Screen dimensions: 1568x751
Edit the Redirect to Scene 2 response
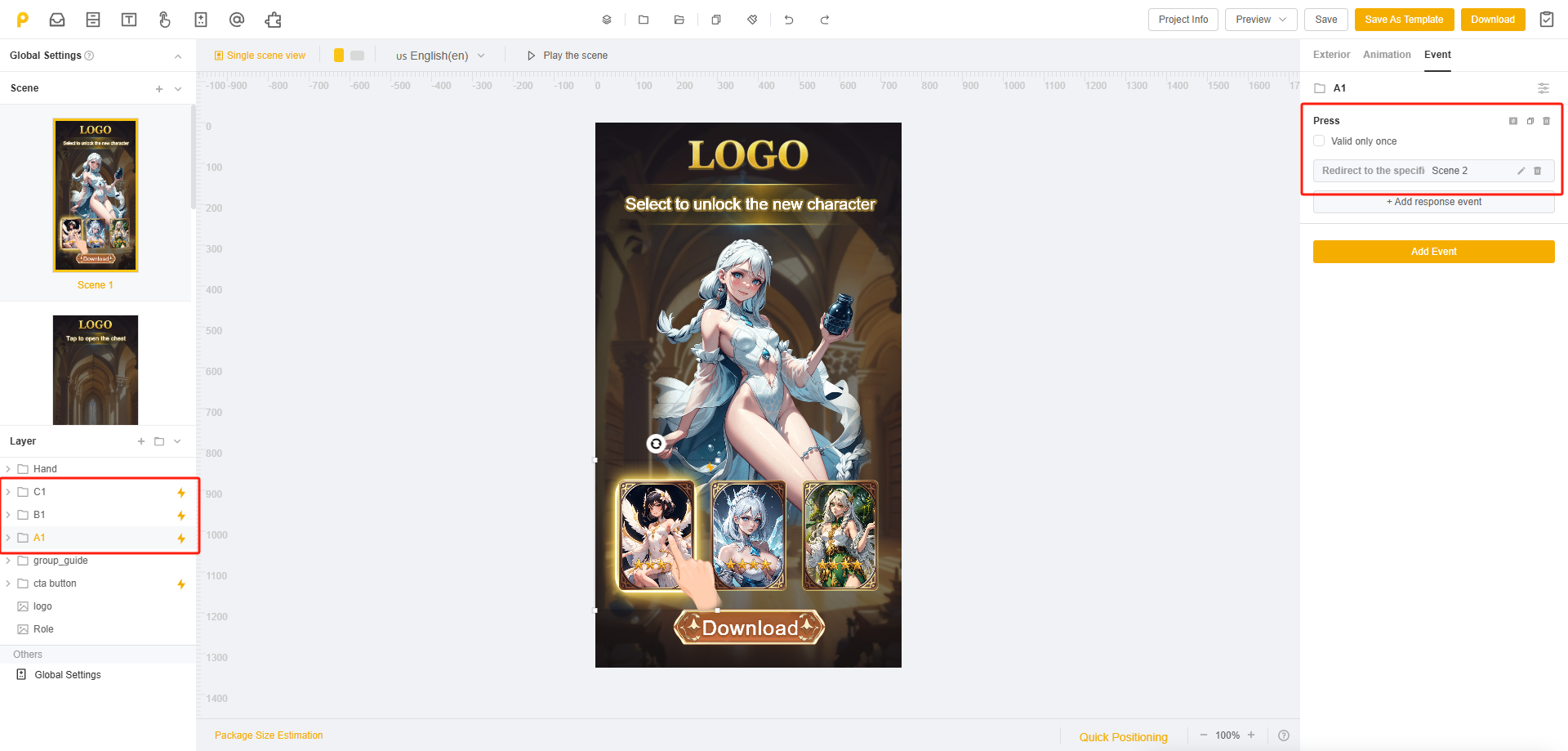[x=1521, y=171]
